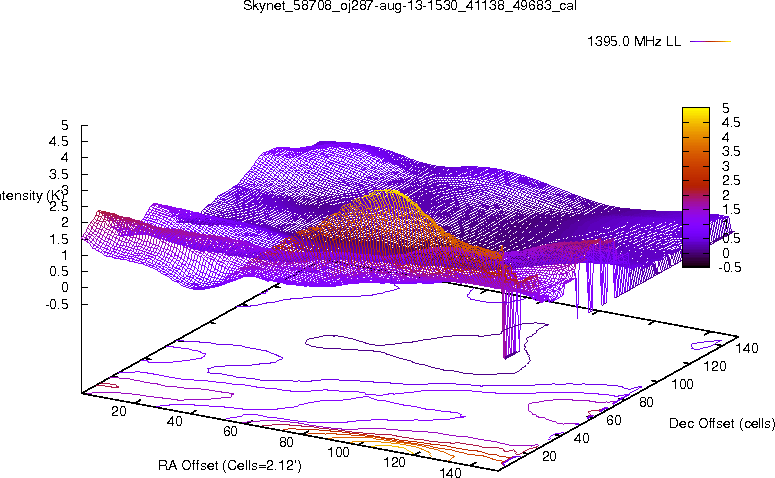775x478 pixels.
Task: Click the intensity axis tick 1
Action: point(65,255)
